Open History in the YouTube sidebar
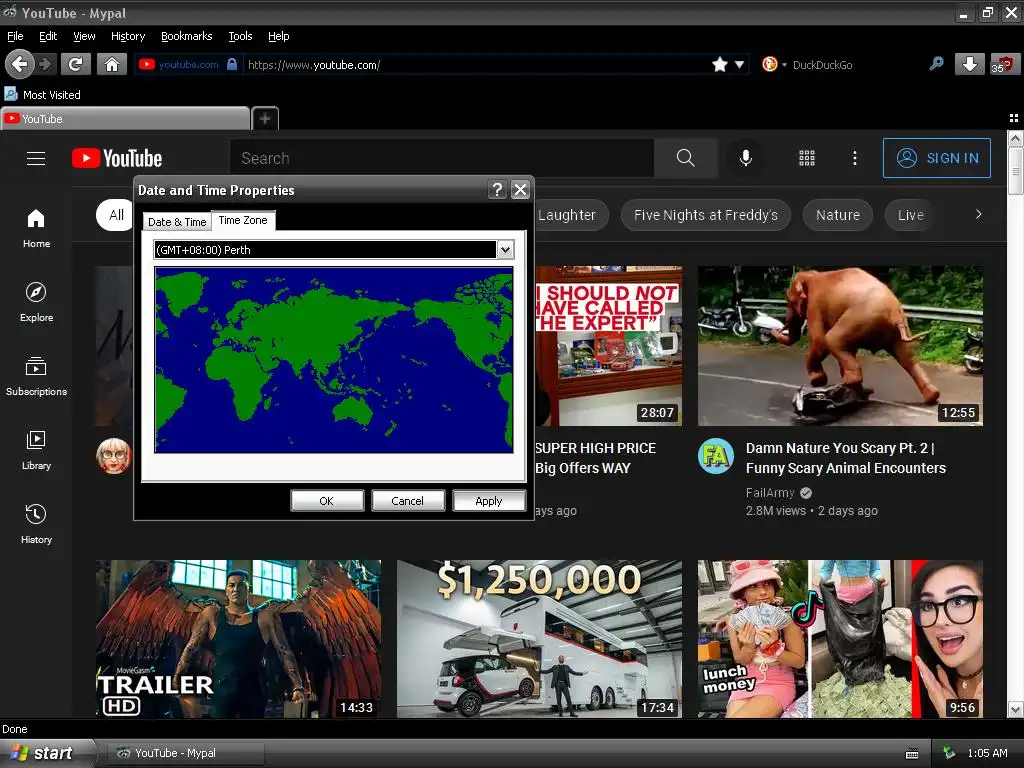Screen dimensions: 1024x768 click(37, 524)
